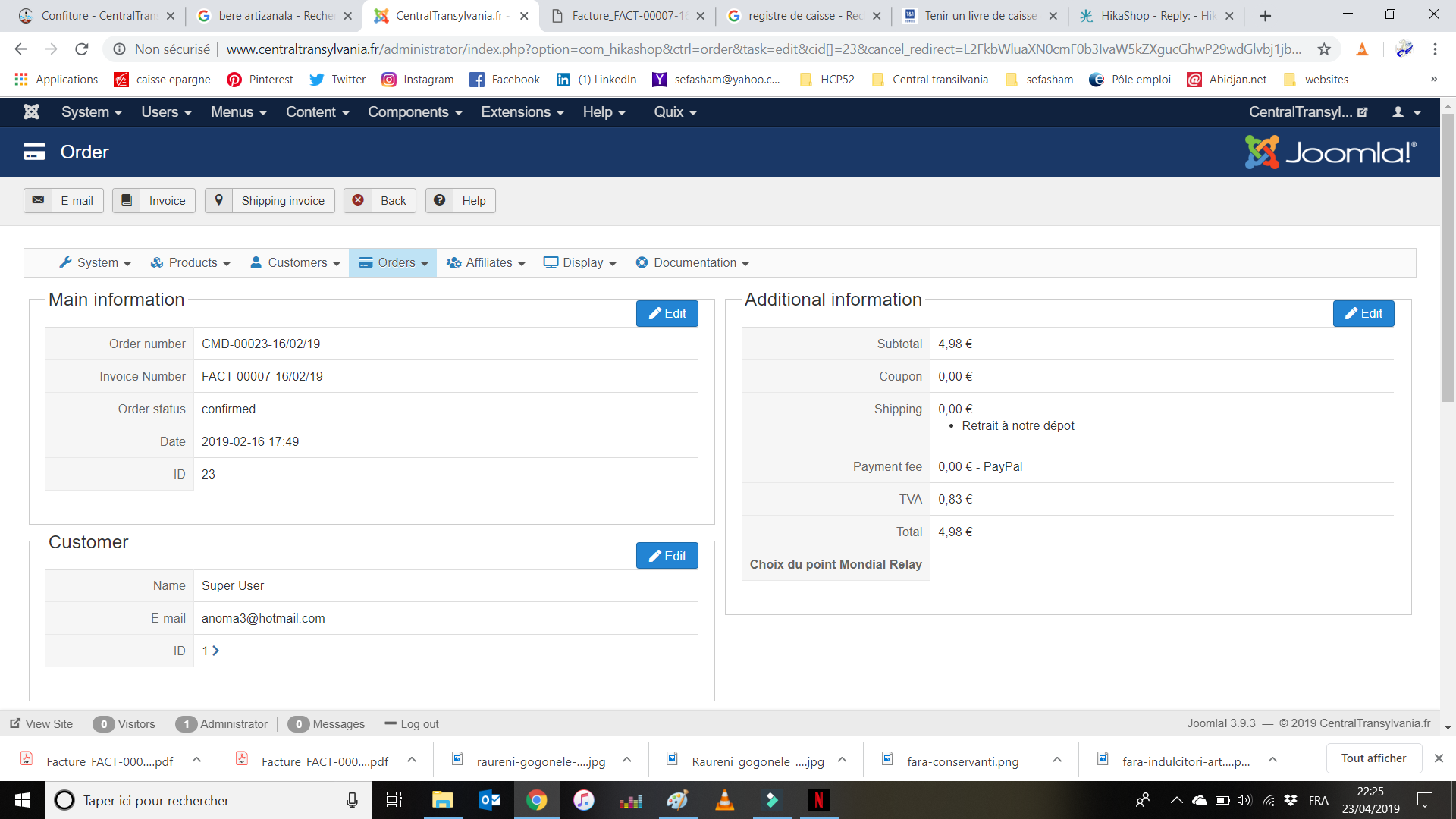Switch to the HikaShop Reply browser tab
The height and width of the screenshot is (819, 1456).
1156,16
